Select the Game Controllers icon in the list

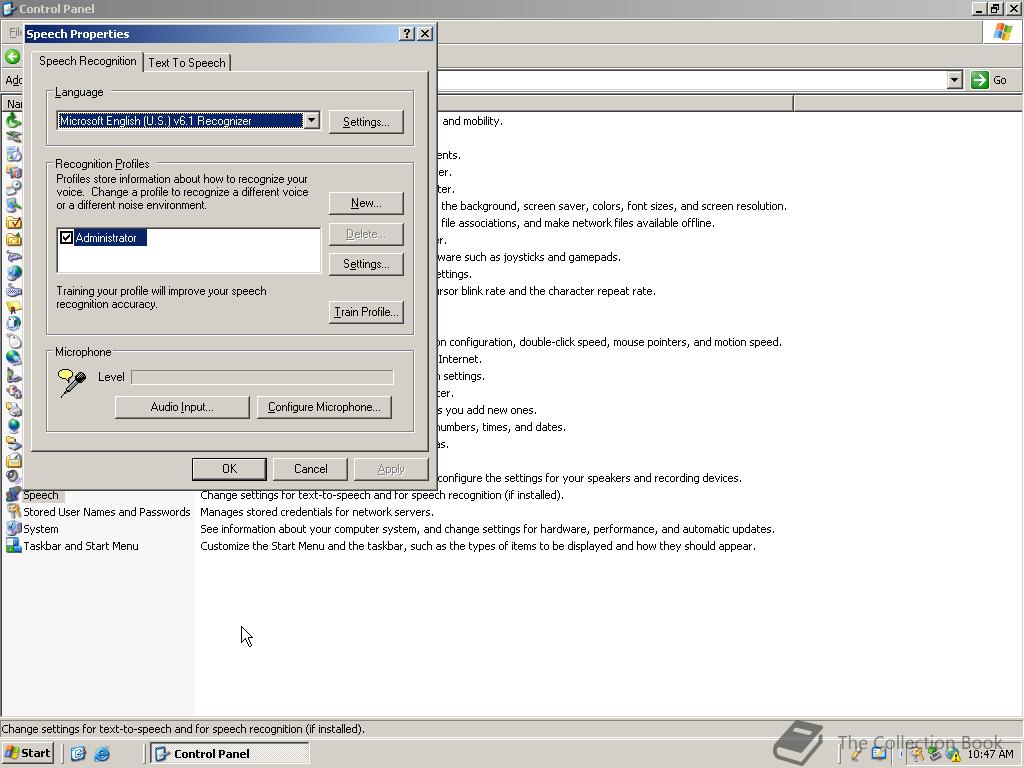tap(13, 257)
